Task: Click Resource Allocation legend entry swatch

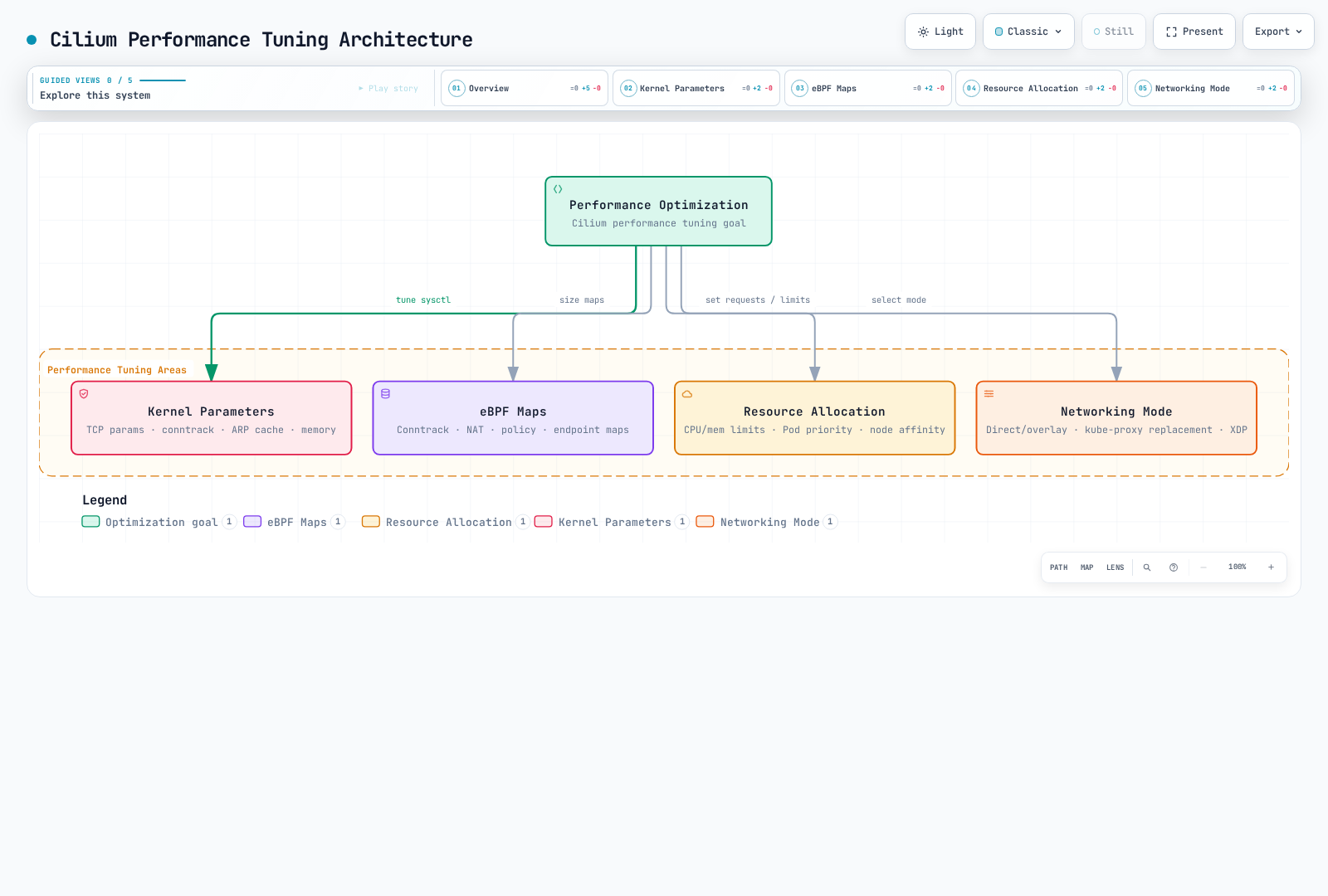Action: (x=371, y=522)
